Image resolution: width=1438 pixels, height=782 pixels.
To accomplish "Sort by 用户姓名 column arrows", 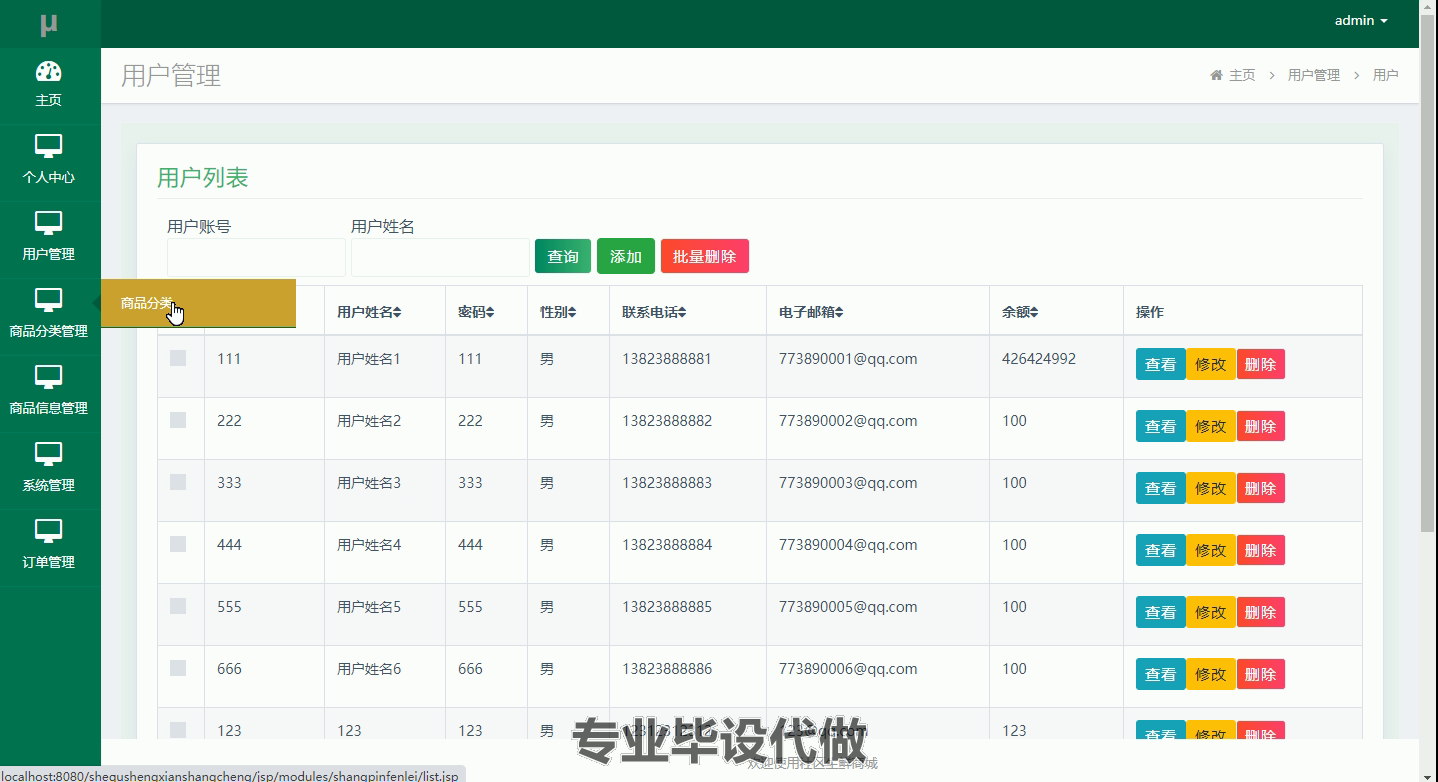I will pos(397,312).
